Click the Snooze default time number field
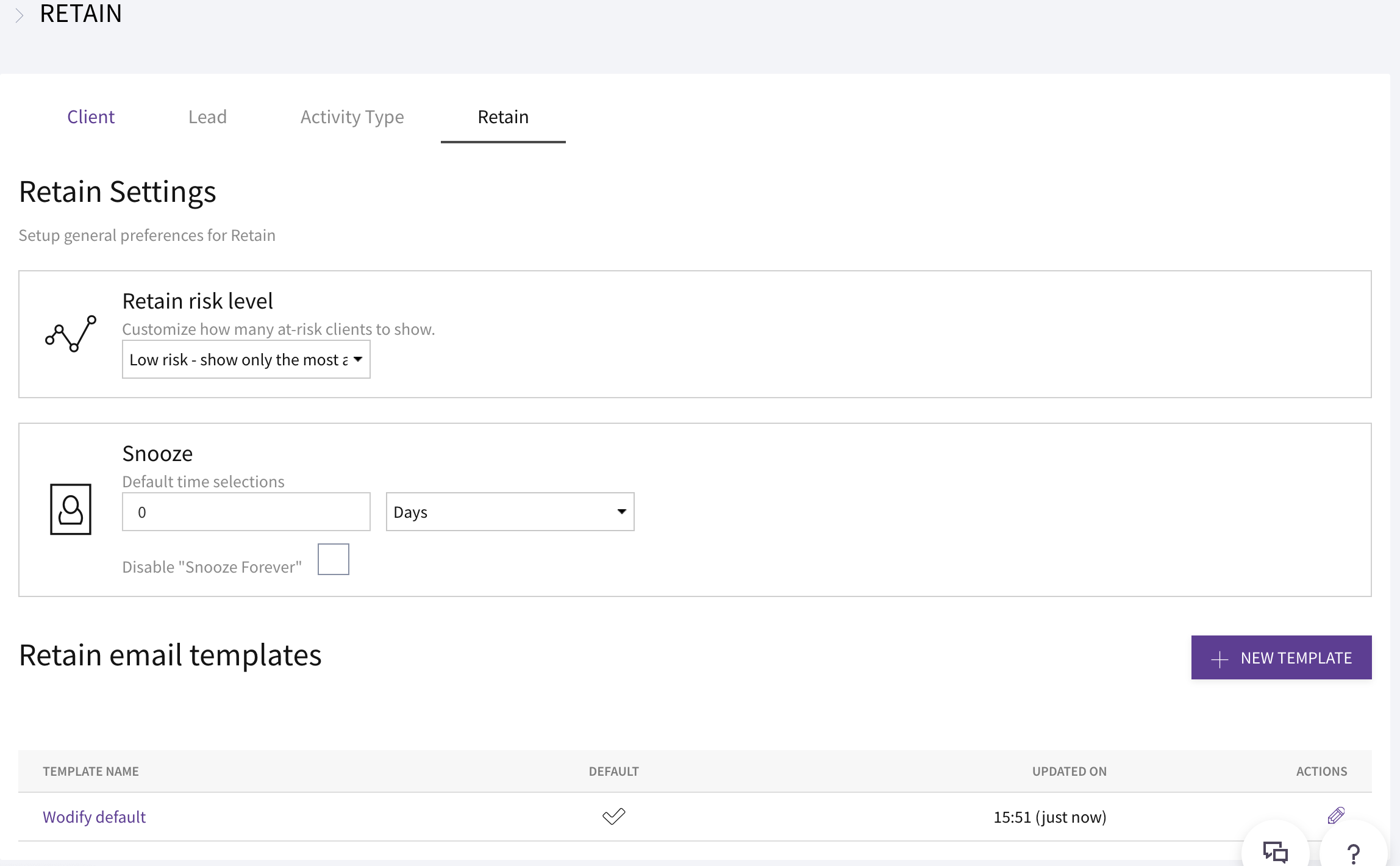 pyautogui.click(x=246, y=512)
